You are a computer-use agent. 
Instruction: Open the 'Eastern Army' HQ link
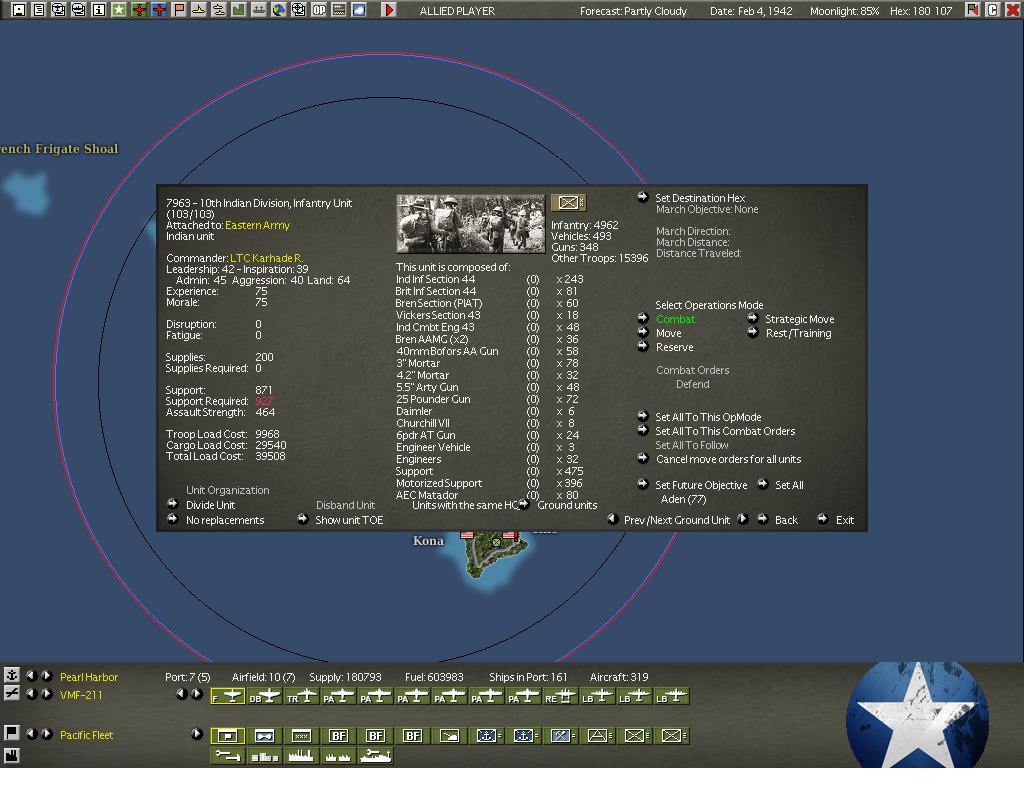(257, 225)
